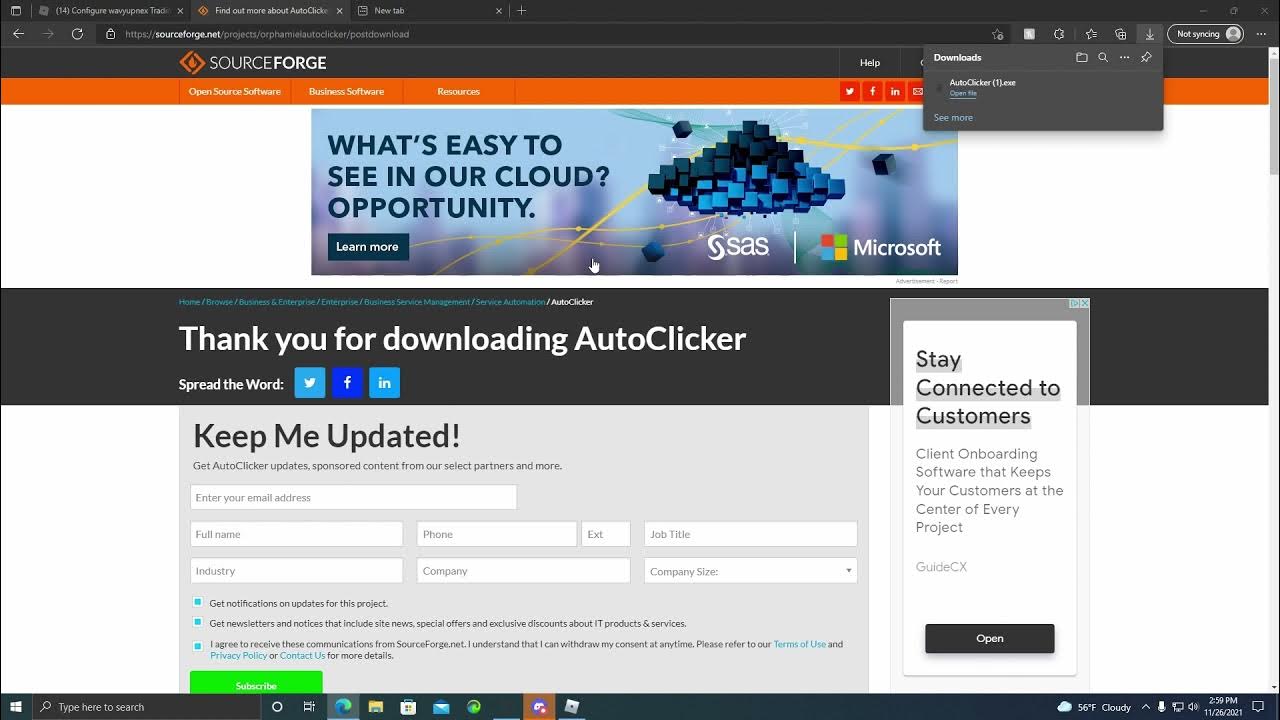Click the Industry field
Screen dimensions: 1280x720
[296, 571]
